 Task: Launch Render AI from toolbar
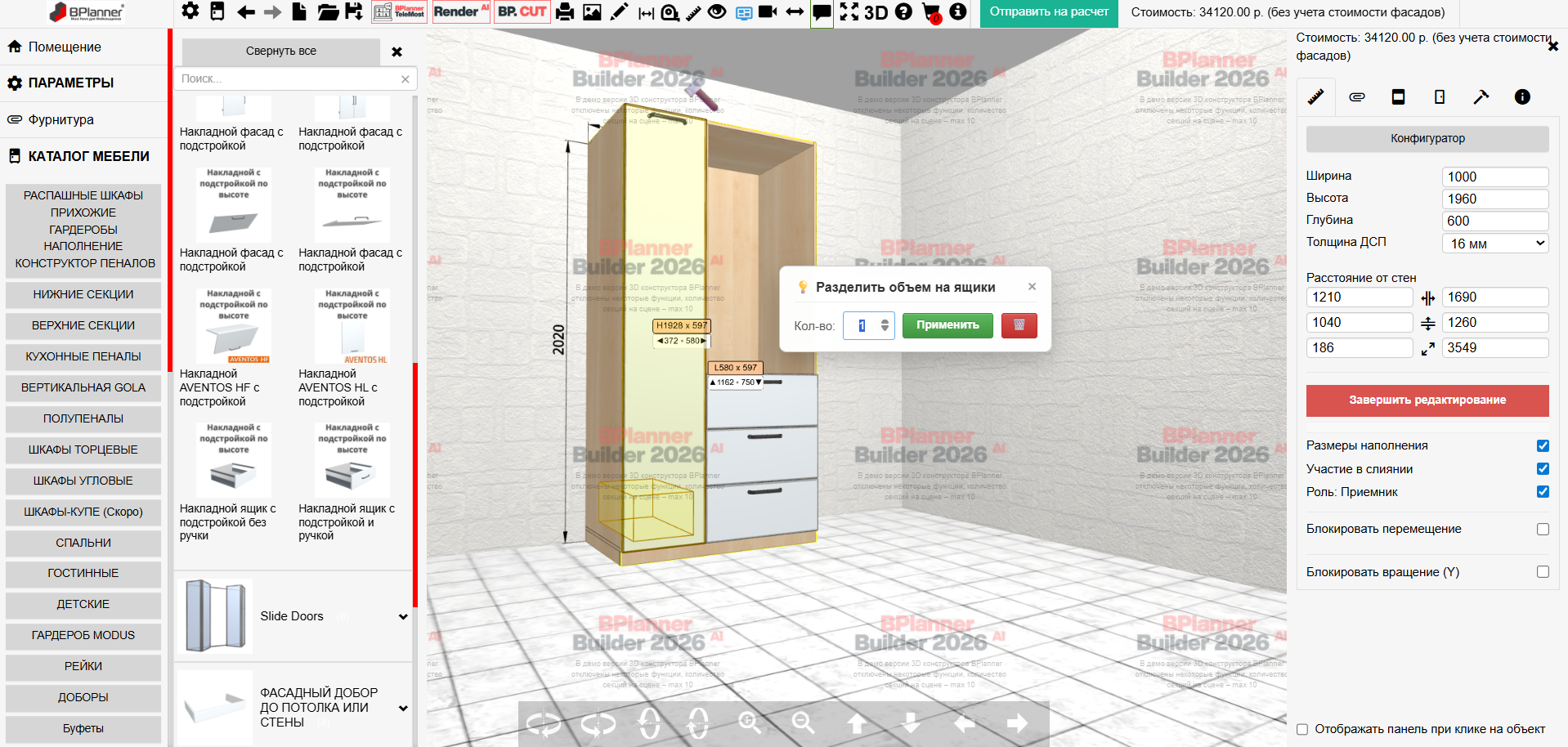pyautogui.click(x=461, y=11)
